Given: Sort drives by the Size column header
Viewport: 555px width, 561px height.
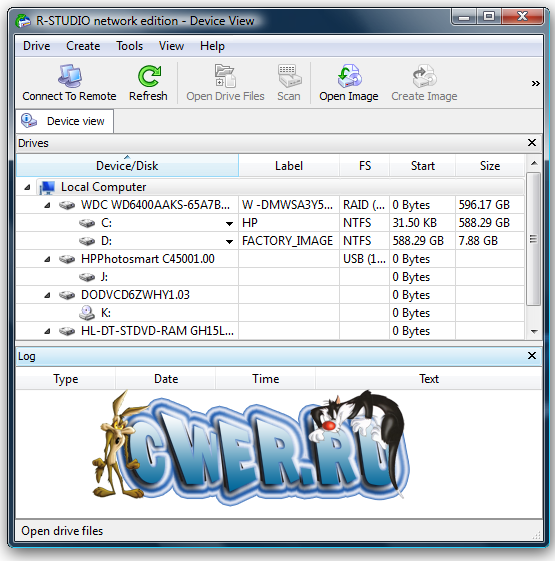Looking at the screenshot, I should 490,166.
